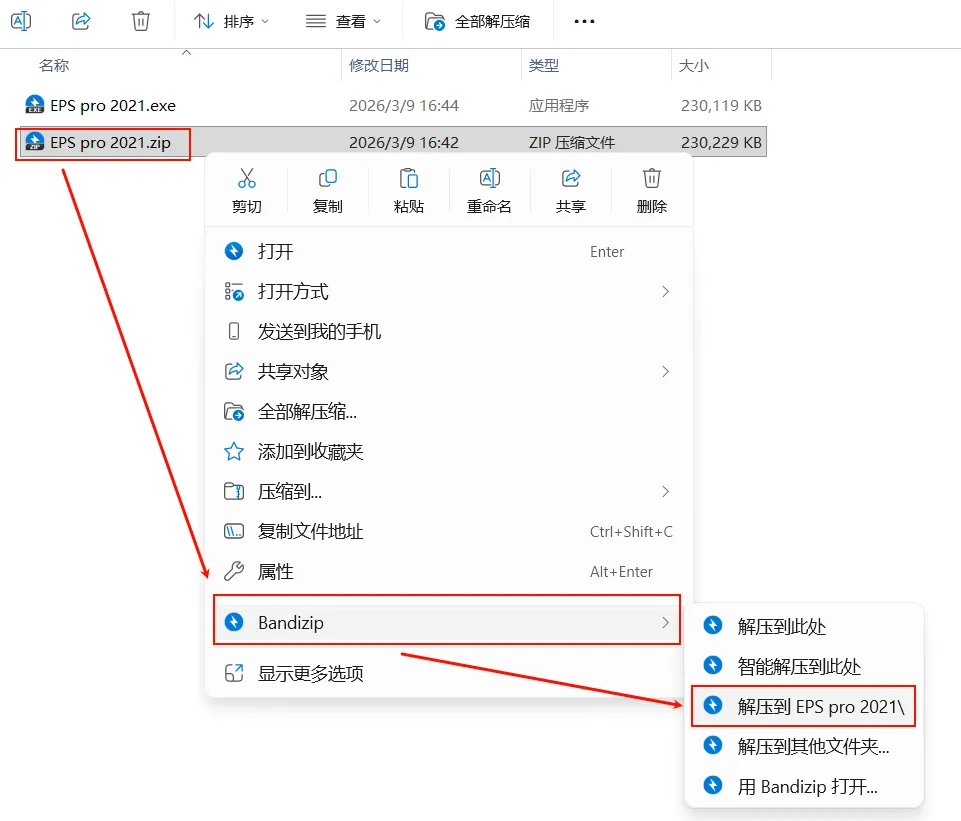Click the trash icon in the top toolbar
The width and height of the screenshot is (961, 821).
coord(140,21)
